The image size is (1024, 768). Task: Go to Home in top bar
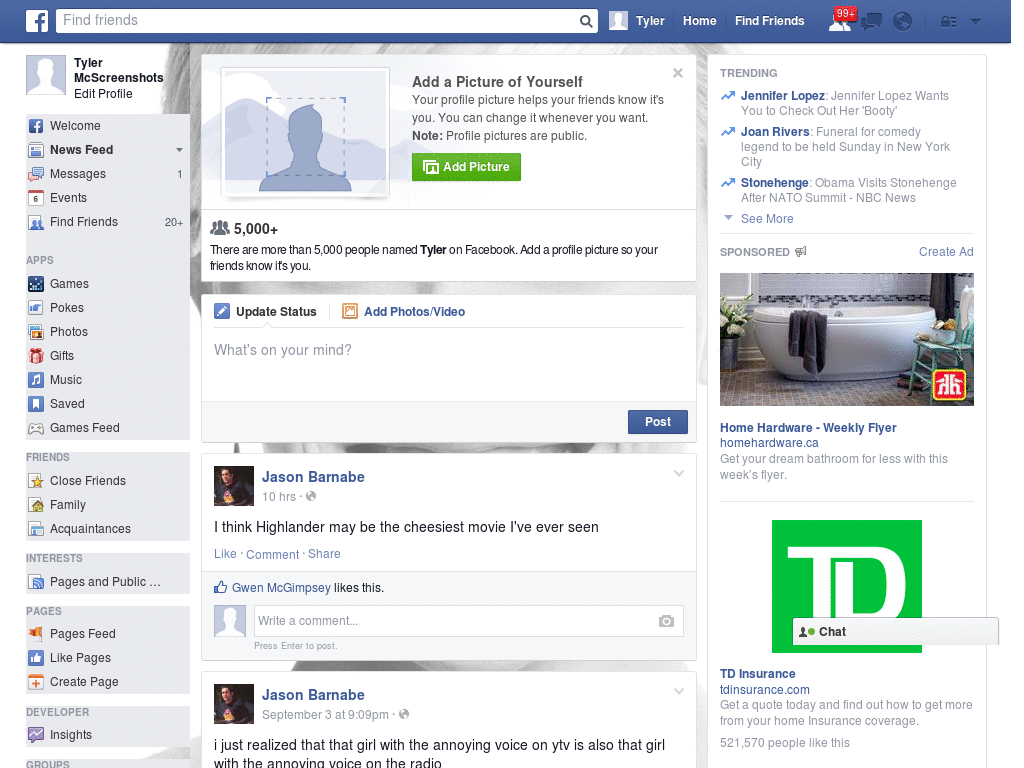(699, 21)
